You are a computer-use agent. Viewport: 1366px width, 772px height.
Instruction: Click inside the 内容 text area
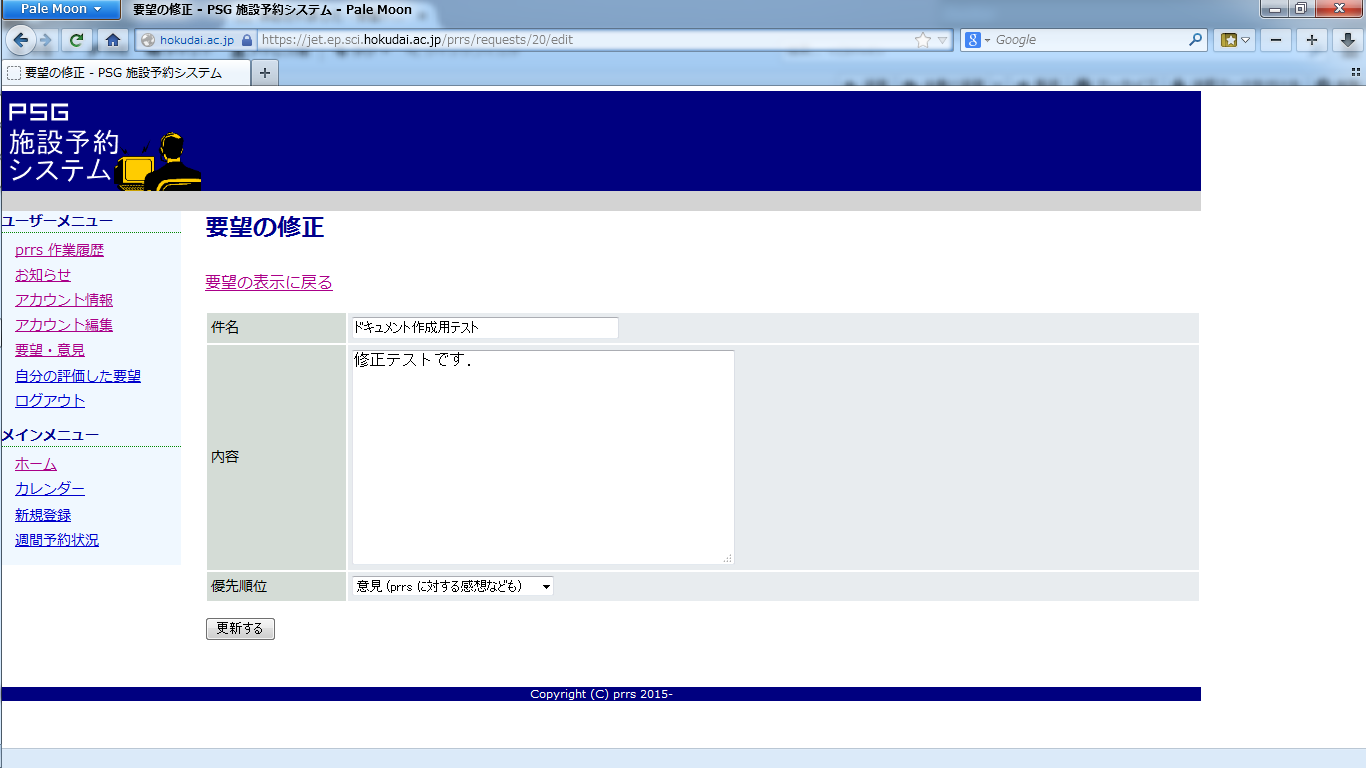[543, 457]
